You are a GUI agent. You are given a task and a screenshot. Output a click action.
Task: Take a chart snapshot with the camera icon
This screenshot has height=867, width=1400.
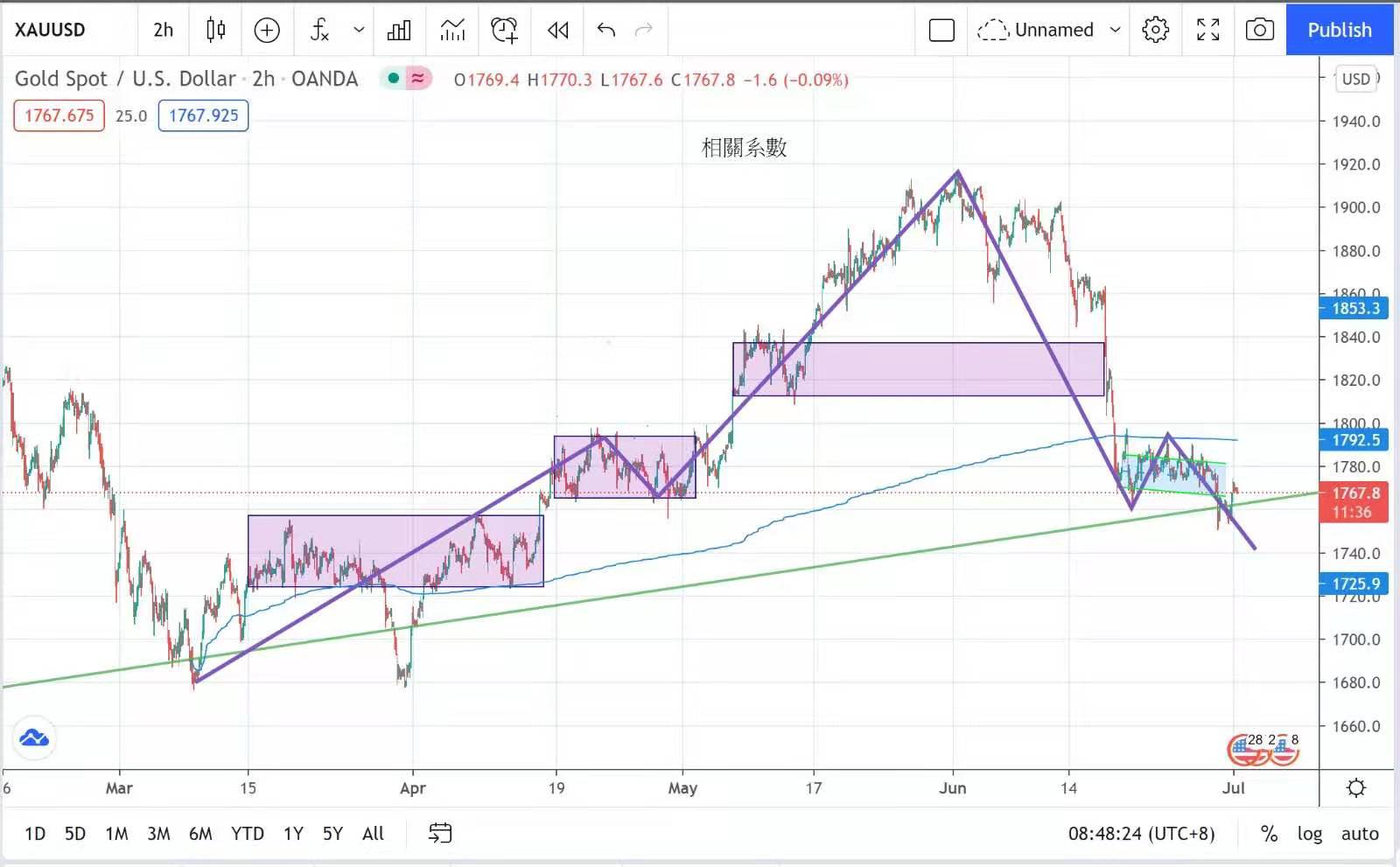click(1259, 30)
